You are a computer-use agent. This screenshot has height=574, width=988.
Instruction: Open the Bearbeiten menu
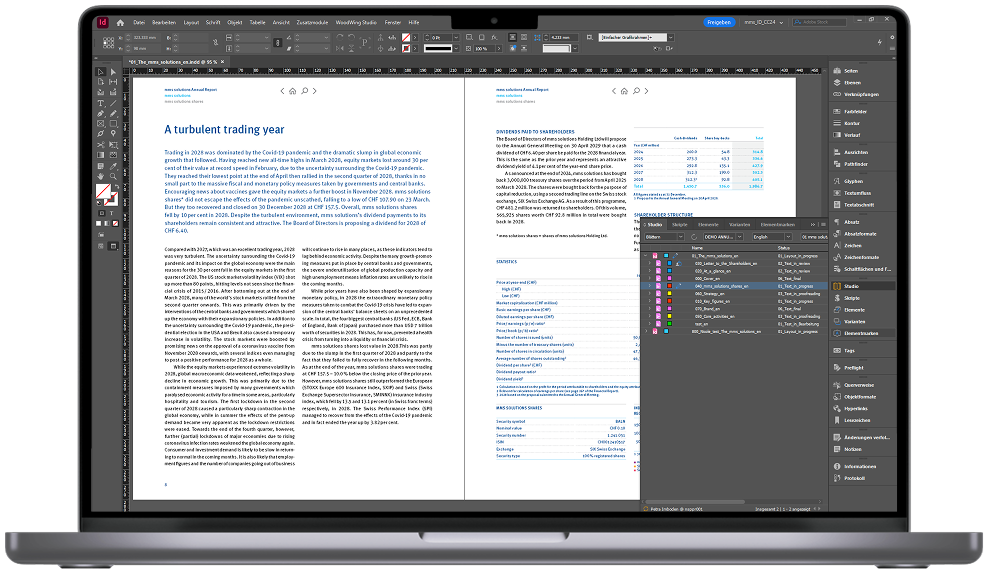coord(164,23)
